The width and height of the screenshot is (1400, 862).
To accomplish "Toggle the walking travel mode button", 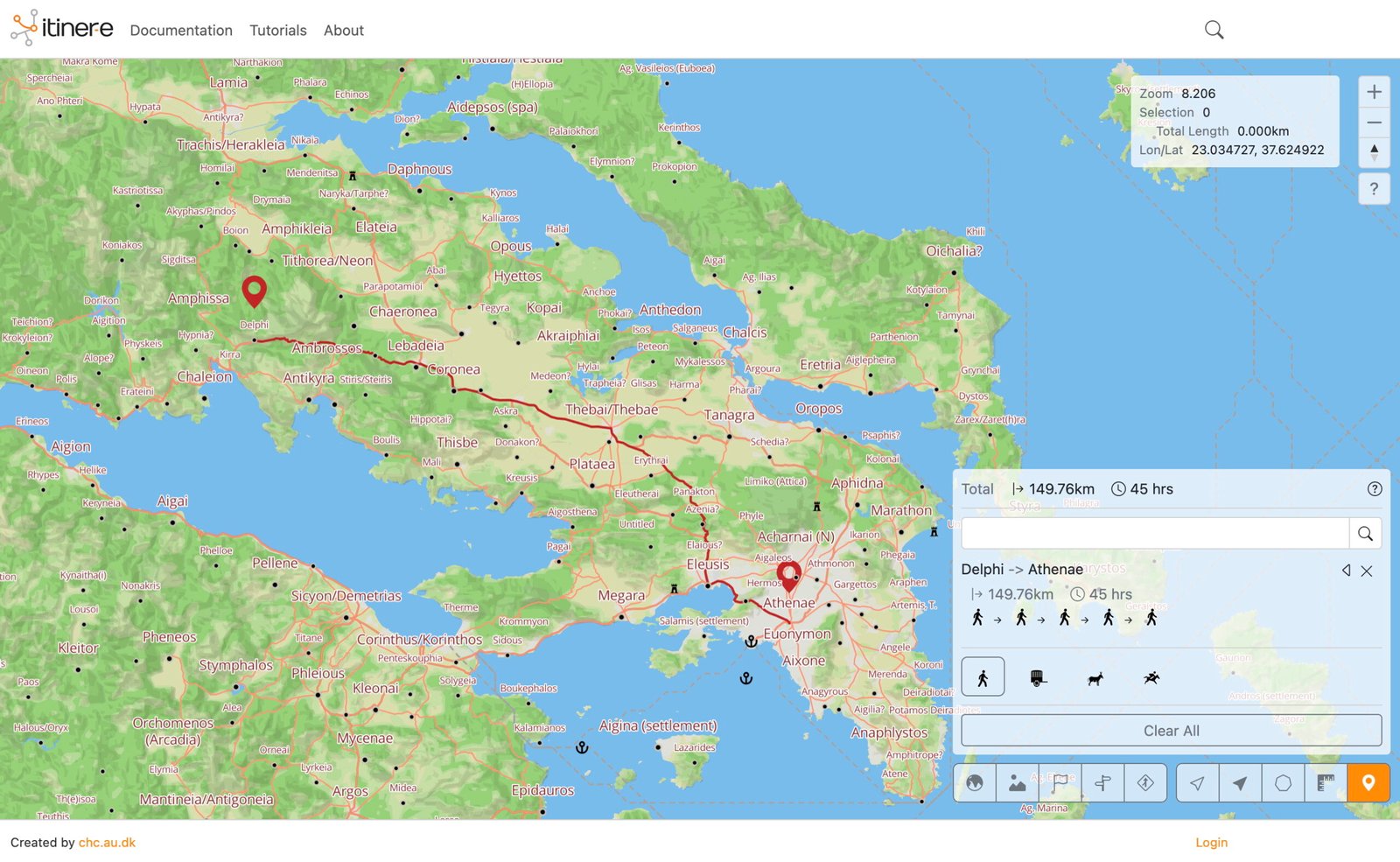I will pos(983,677).
